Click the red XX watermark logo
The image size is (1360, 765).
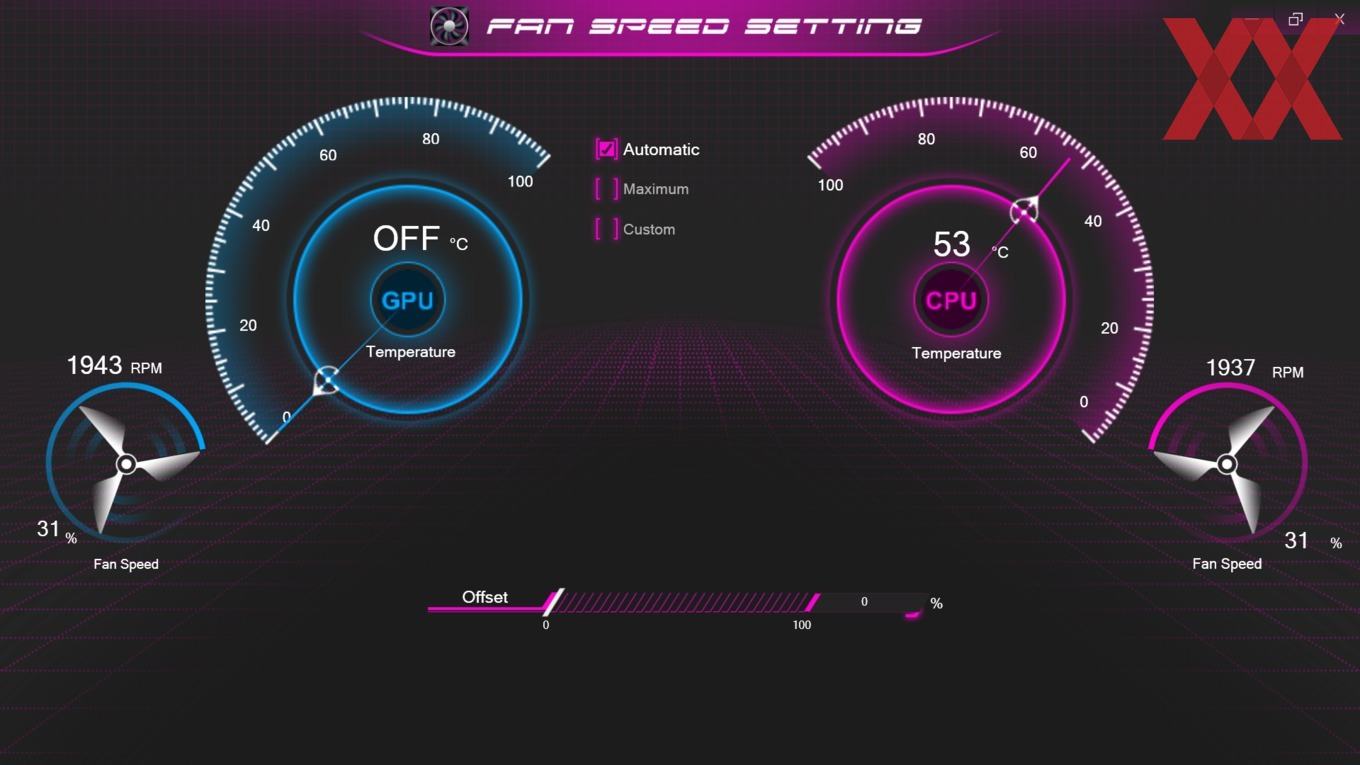click(x=1252, y=79)
